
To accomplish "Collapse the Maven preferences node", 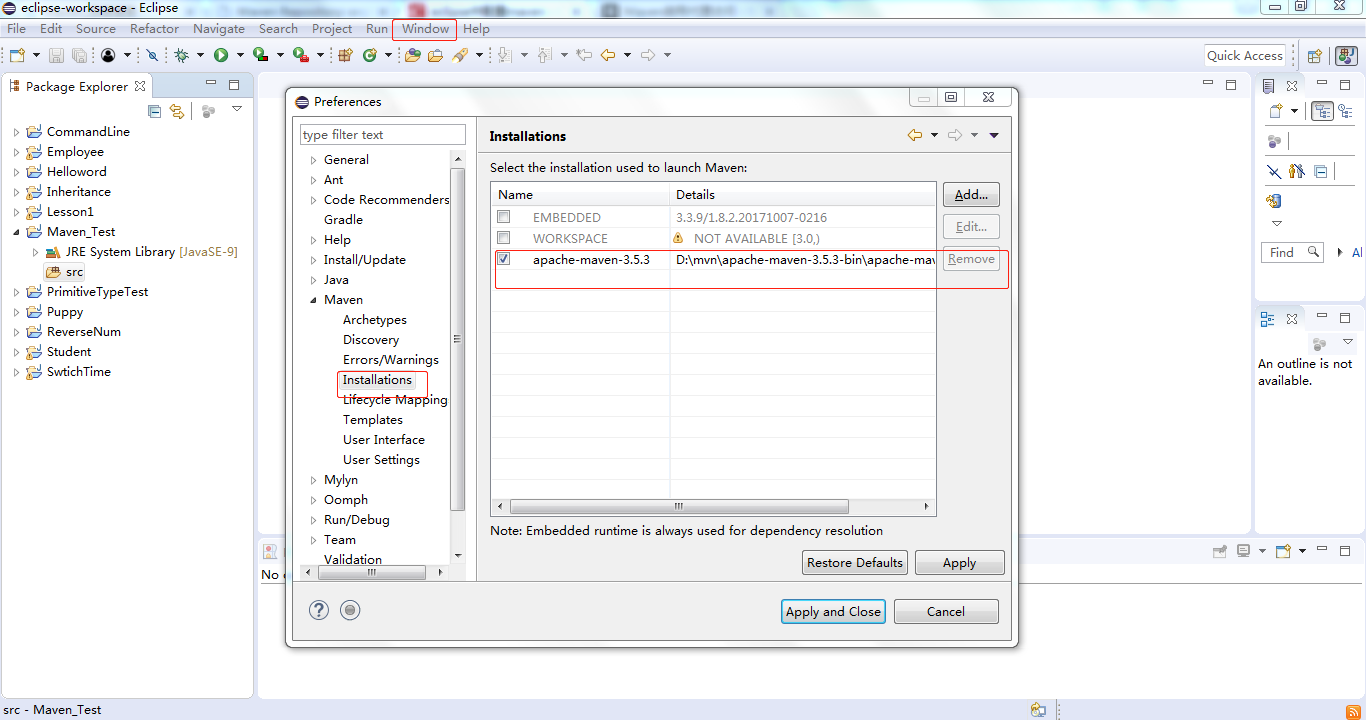I will point(313,300).
